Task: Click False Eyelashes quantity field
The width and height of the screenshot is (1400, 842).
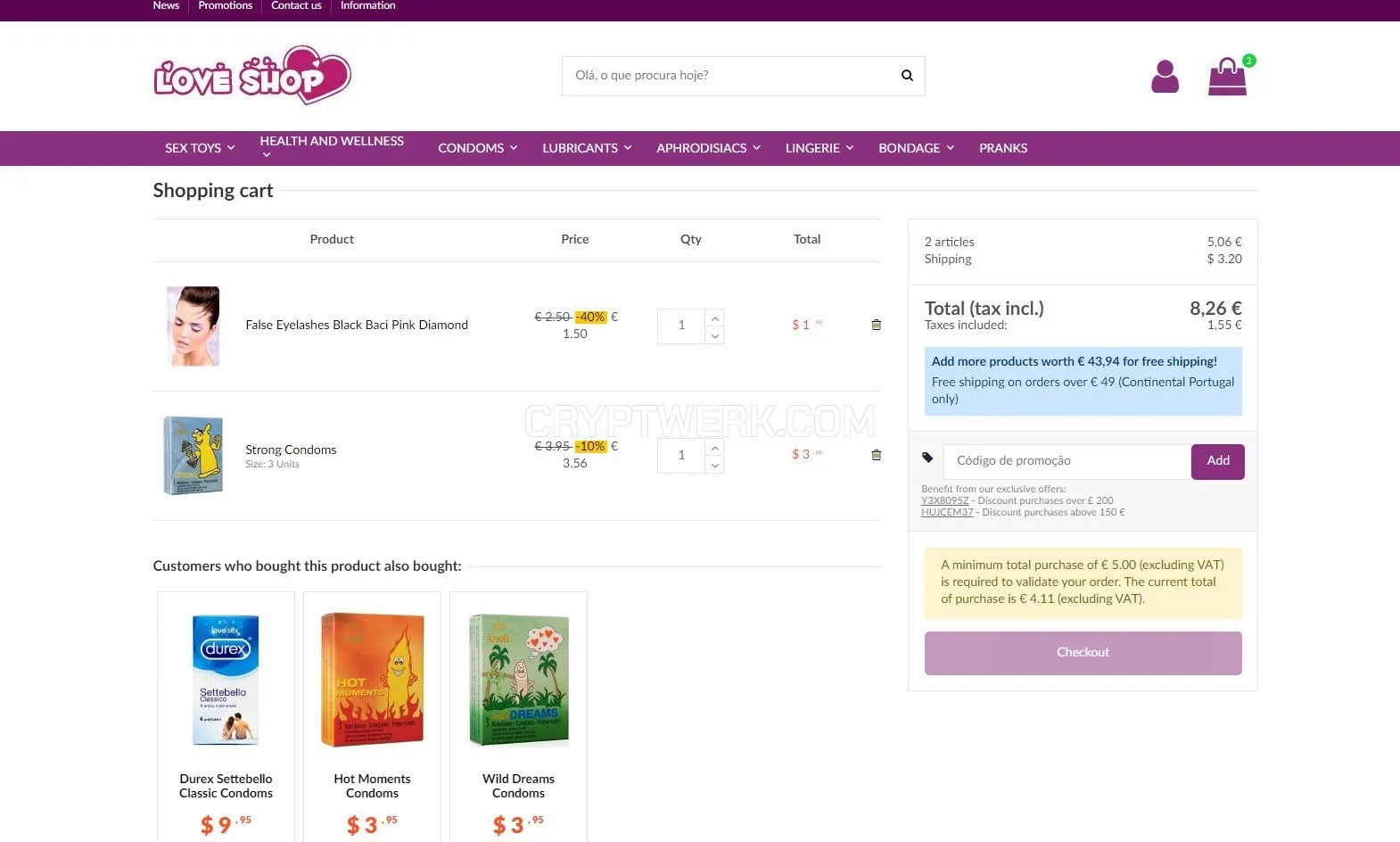Action: (681, 326)
